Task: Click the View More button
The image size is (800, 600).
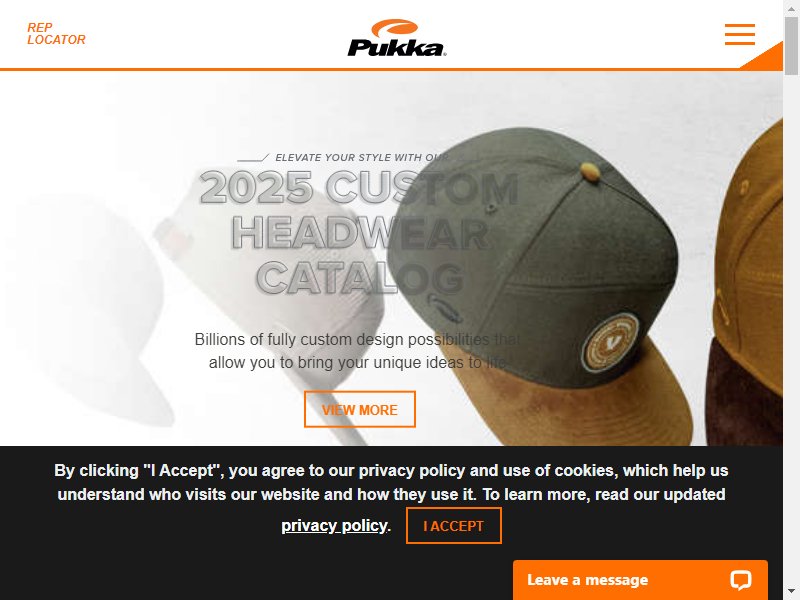Action: pos(360,409)
